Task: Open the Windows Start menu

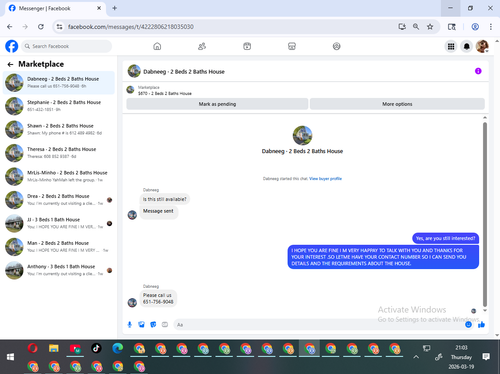Action: pyautogui.click(x=10, y=357)
